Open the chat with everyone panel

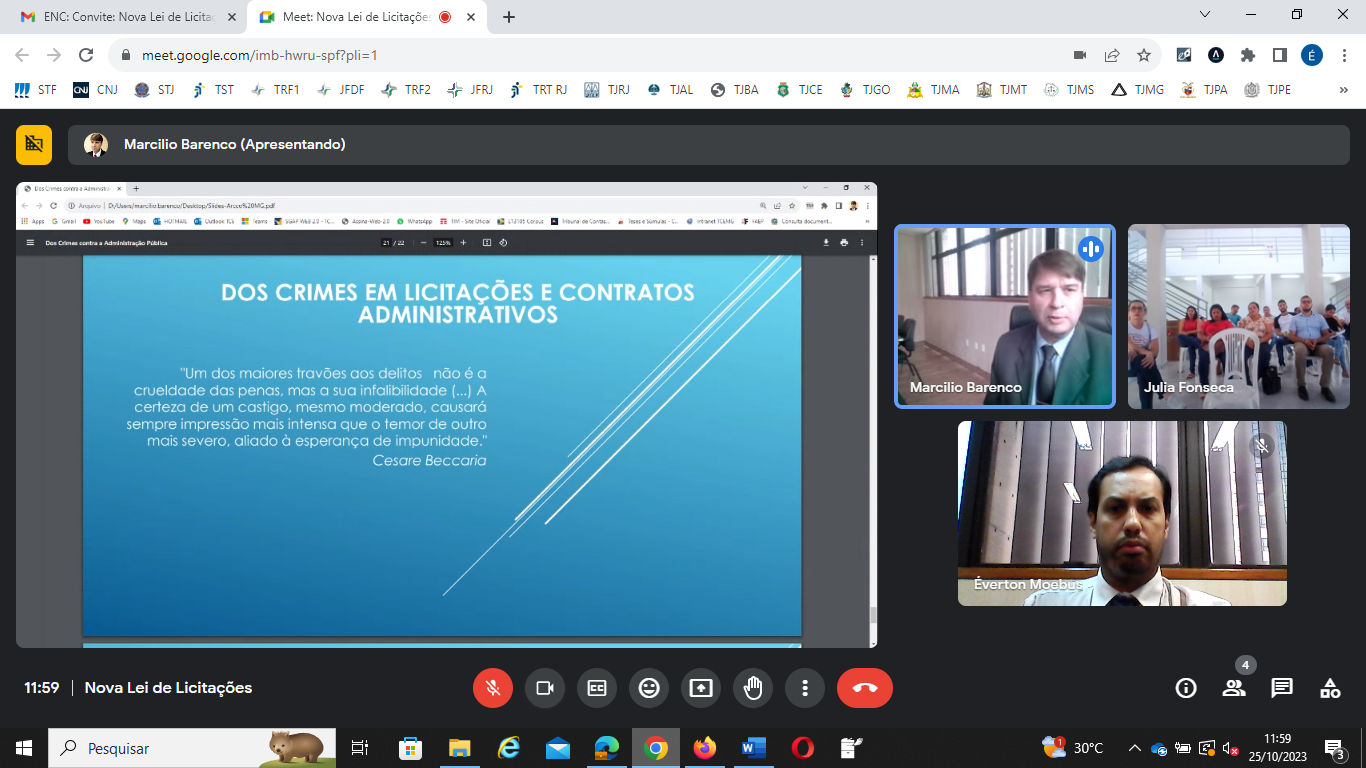coord(1282,688)
